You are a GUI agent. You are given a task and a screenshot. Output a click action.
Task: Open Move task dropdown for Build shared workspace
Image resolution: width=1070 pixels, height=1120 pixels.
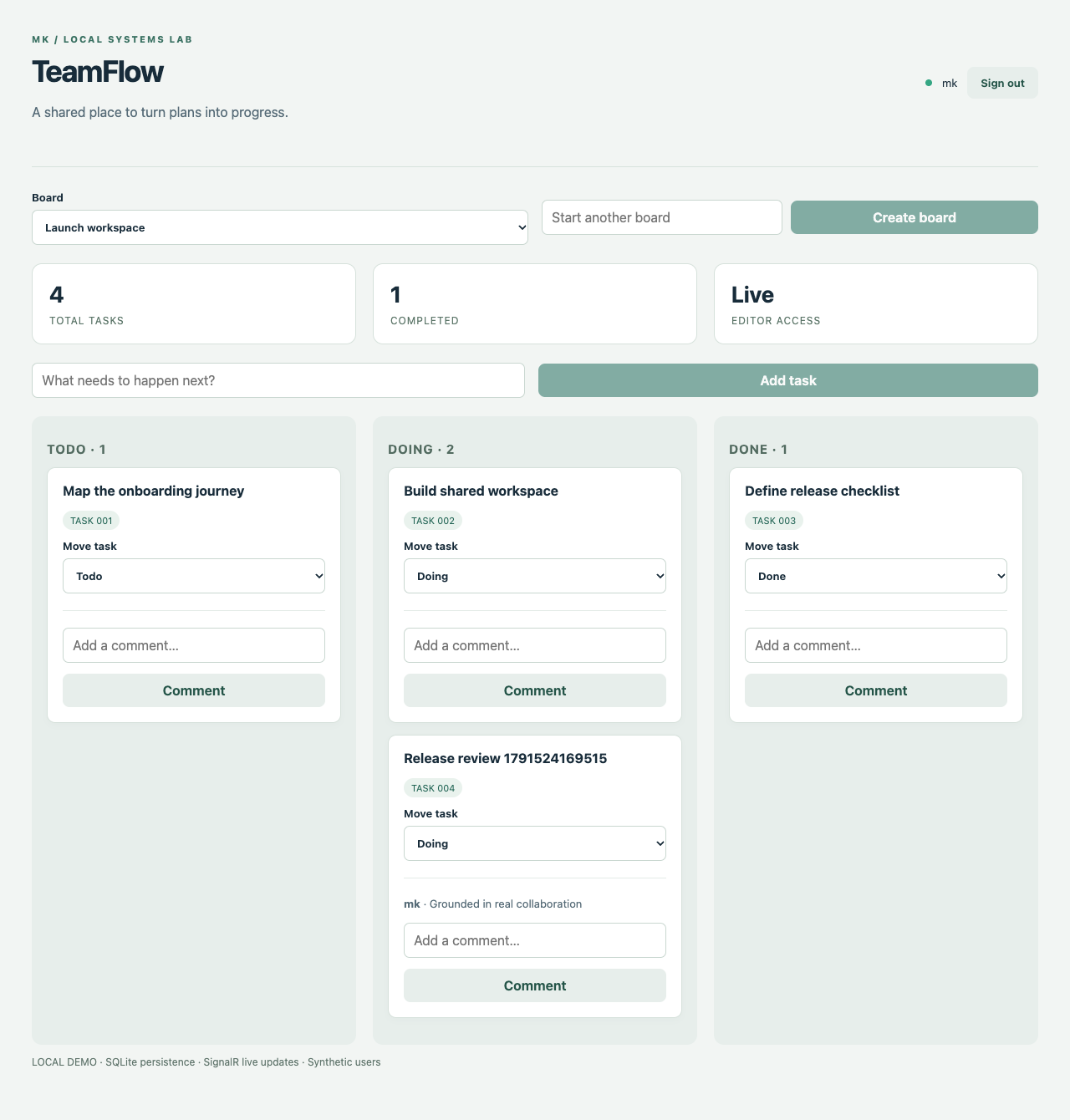535,576
